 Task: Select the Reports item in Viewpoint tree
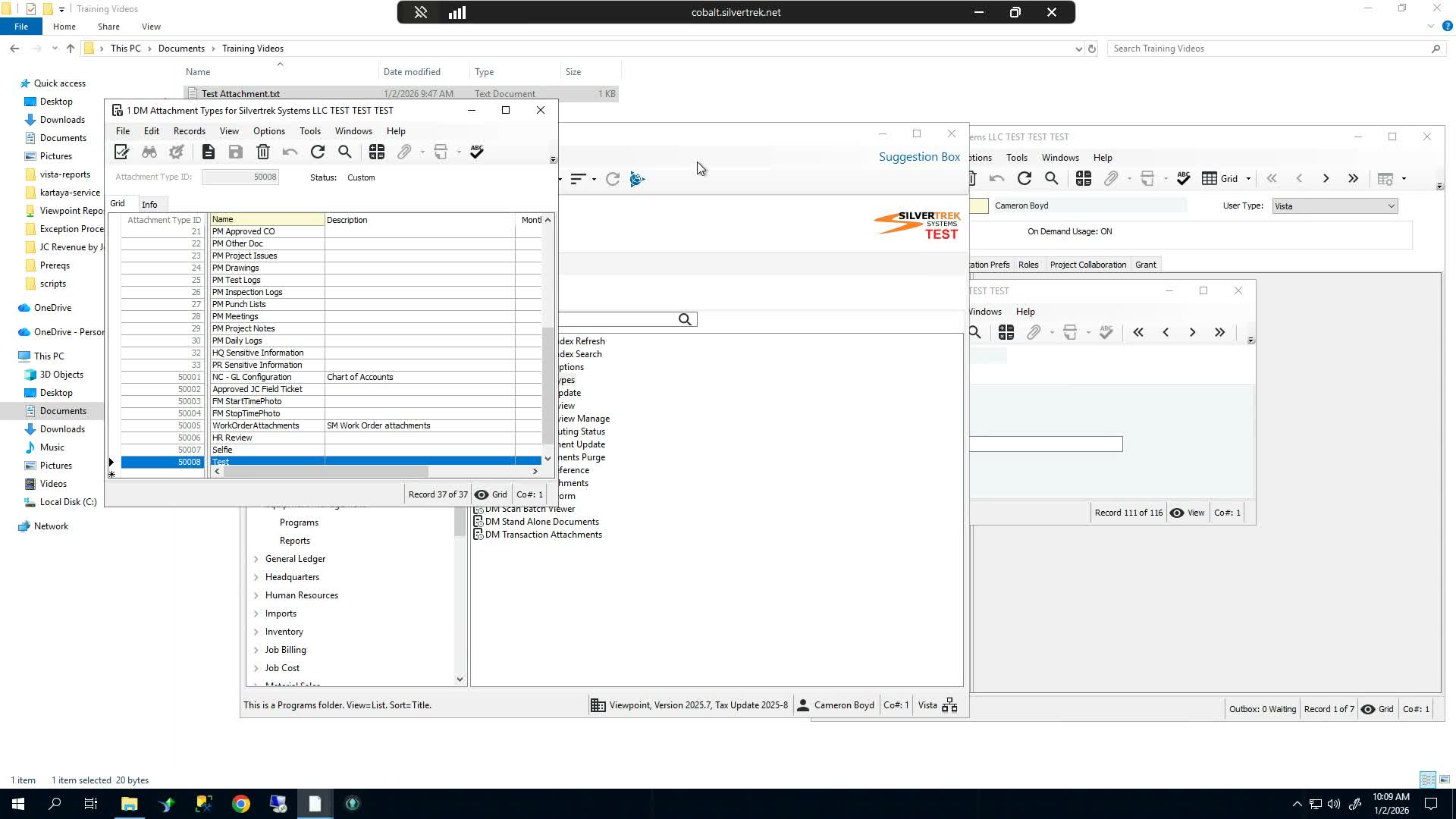(295, 541)
